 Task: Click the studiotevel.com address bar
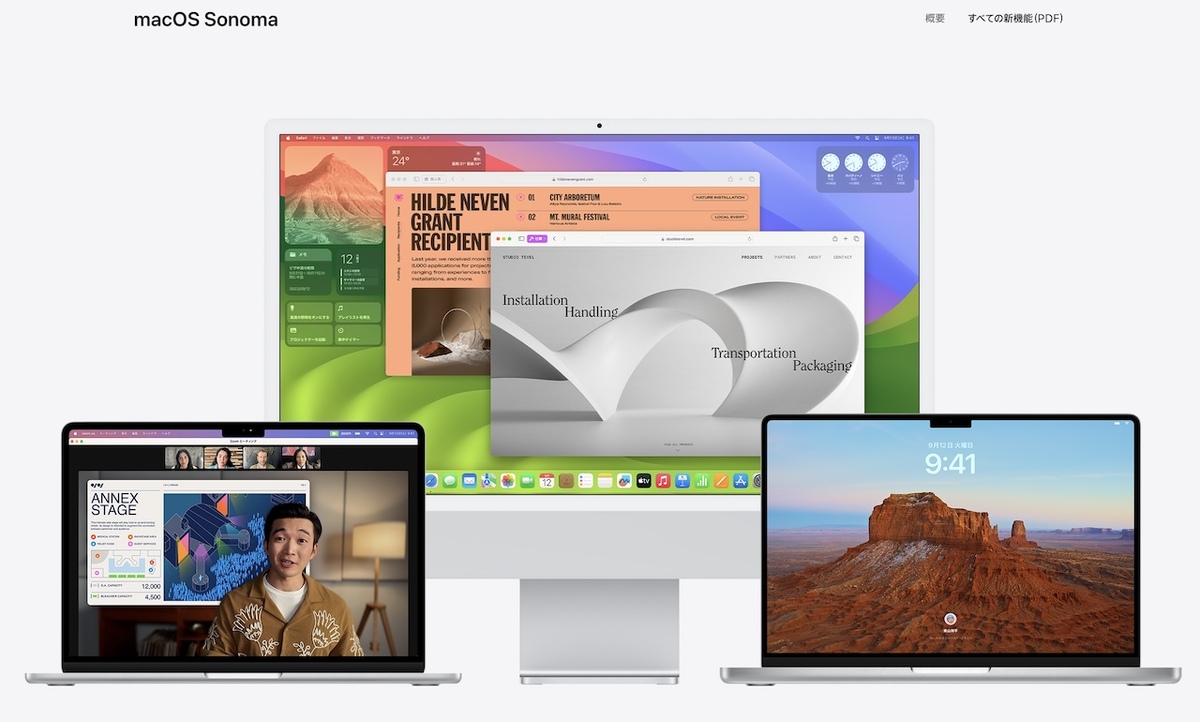678,239
